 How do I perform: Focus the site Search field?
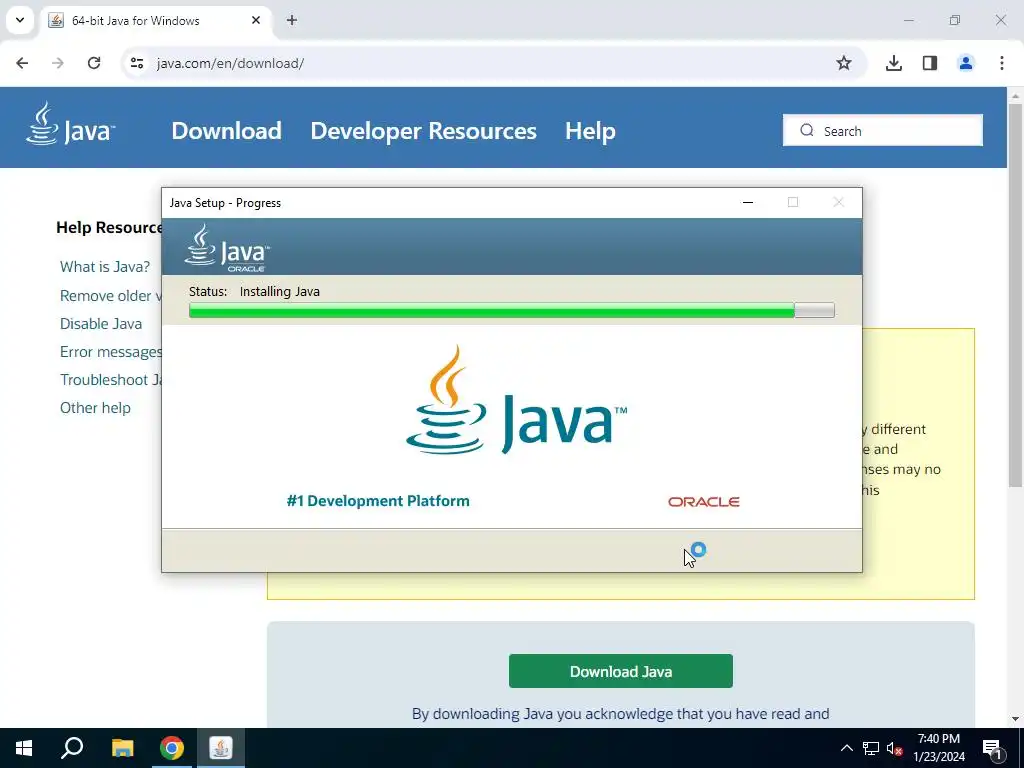pos(883,131)
